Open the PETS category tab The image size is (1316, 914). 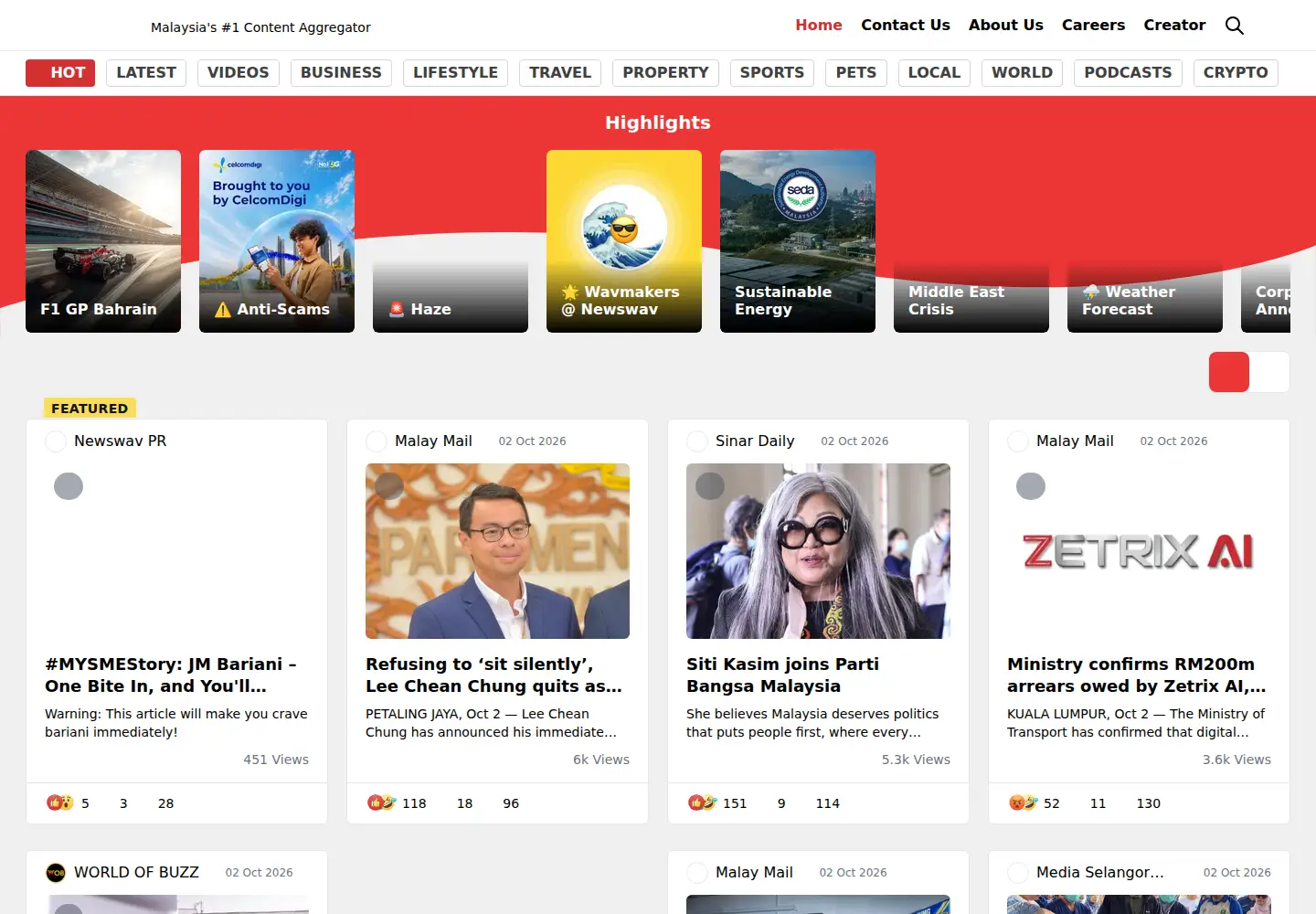[856, 73]
